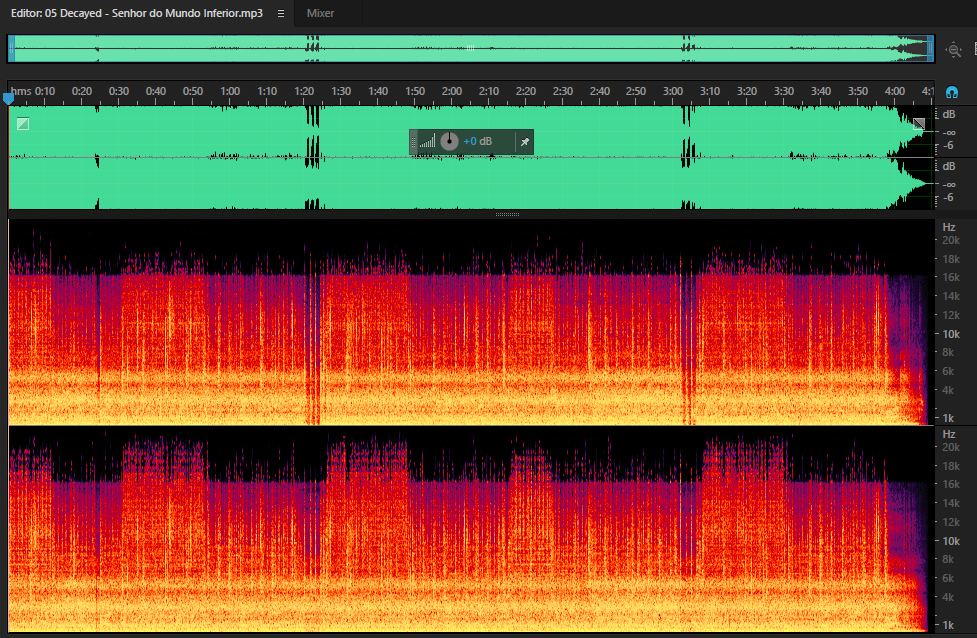Click the Zoom Out Full magnifier icon
The width and height of the screenshot is (977, 638).
click(x=953, y=50)
